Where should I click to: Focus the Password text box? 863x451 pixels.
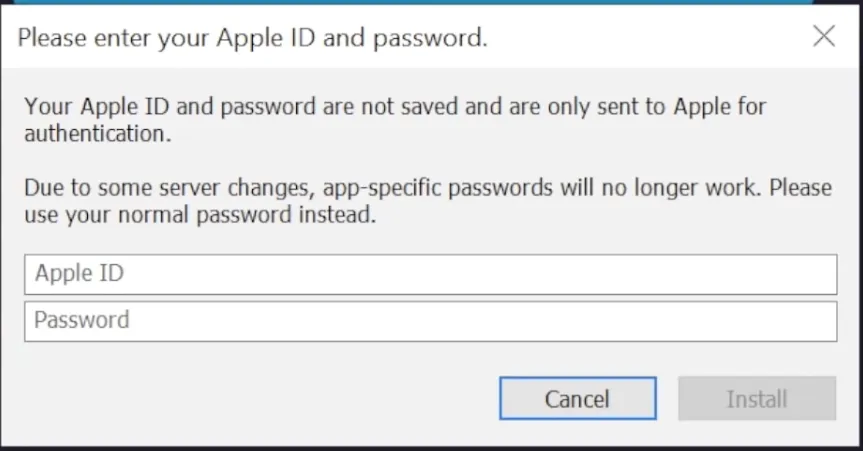[x=430, y=321]
